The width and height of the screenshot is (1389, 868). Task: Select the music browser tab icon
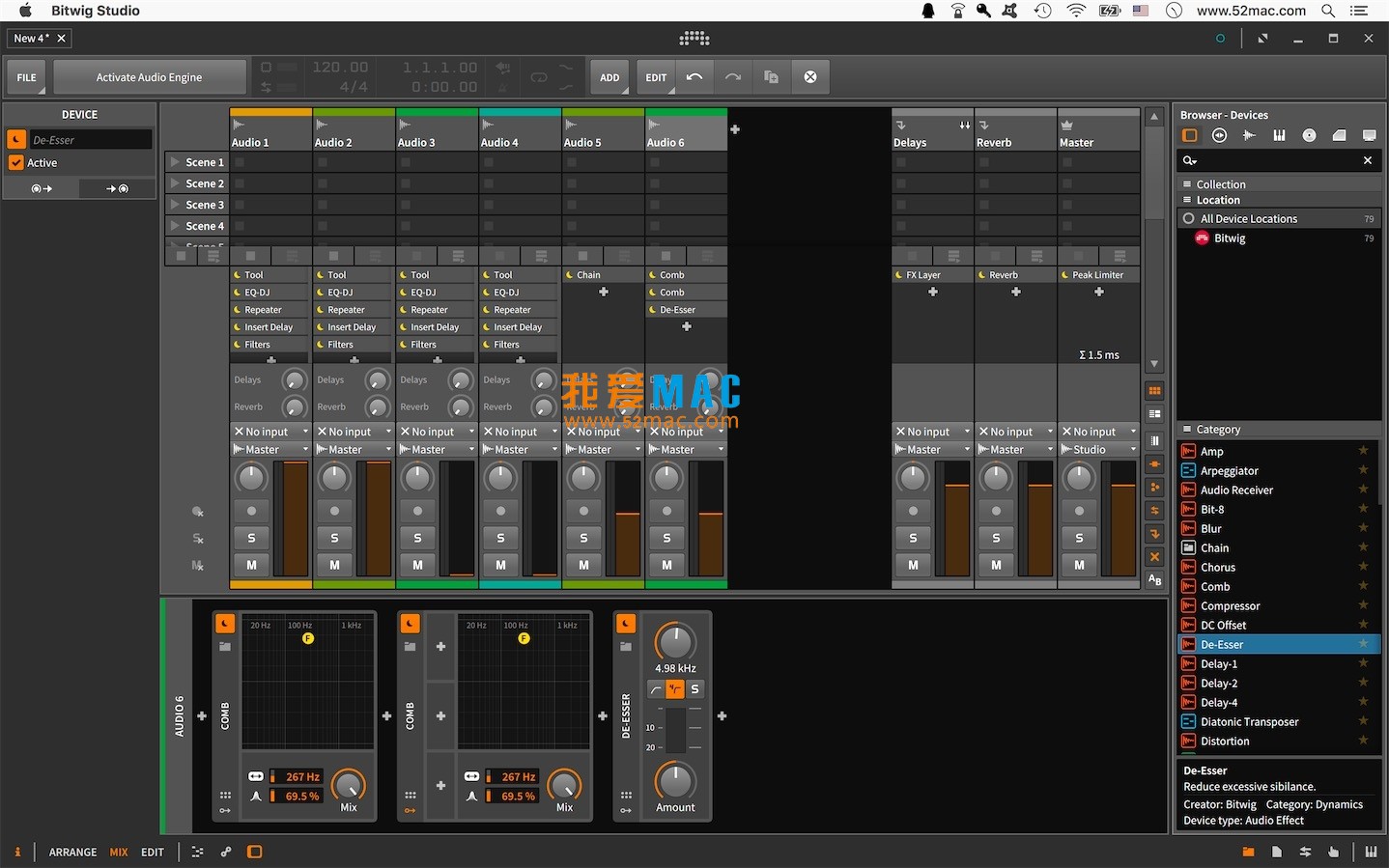tap(1309, 135)
